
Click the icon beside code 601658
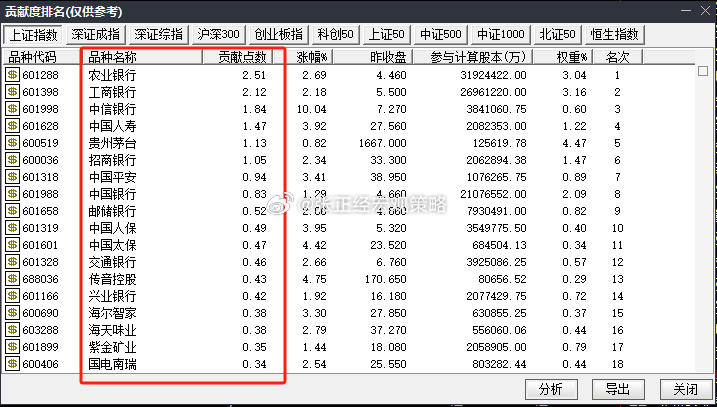pos(12,211)
